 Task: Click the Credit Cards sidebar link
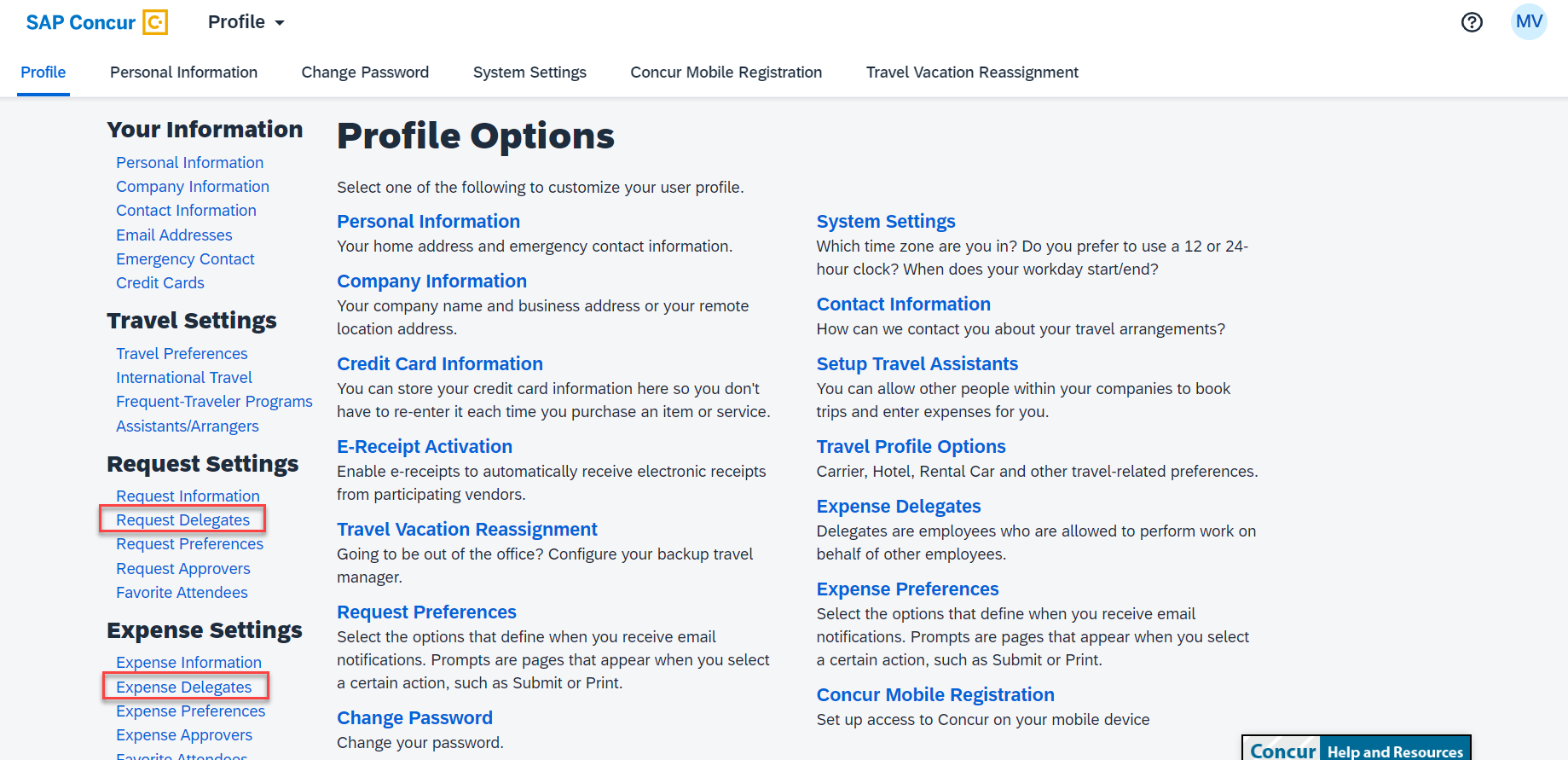[160, 282]
